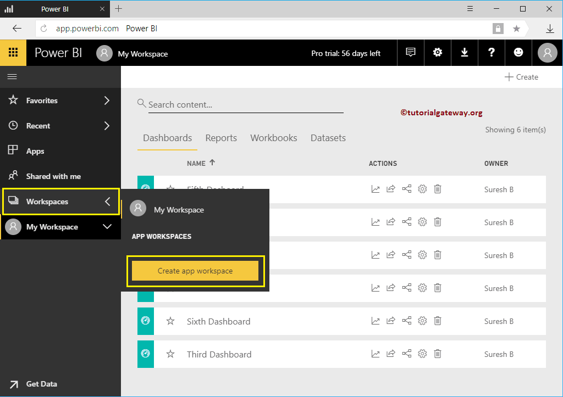Image resolution: width=563 pixels, height=397 pixels.
Task: Open the browser hamburger menu
Action: [470, 9]
